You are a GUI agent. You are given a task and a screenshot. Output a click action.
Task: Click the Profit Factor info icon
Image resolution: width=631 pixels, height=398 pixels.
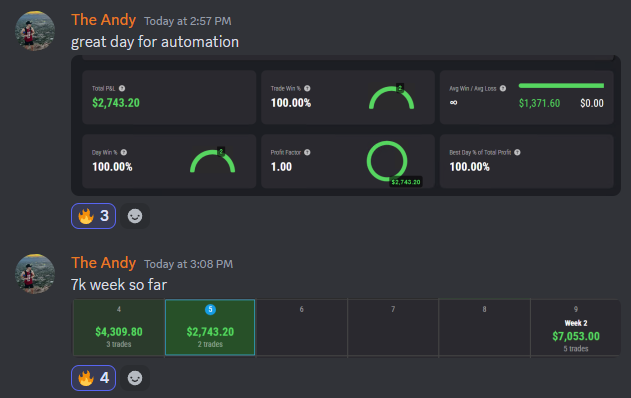307,153
